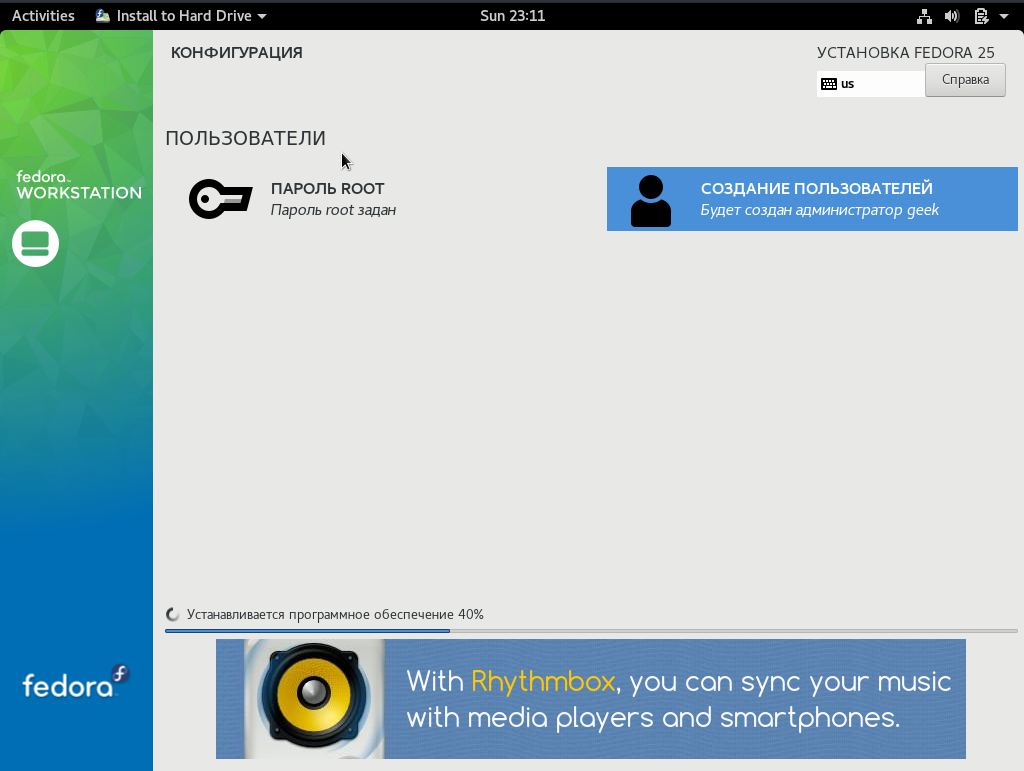This screenshot has width=1024, height=771.
Task: Open the Install to Hard Drive dropdown arrow
Action: pyautogui.click(x=262, y=16)
